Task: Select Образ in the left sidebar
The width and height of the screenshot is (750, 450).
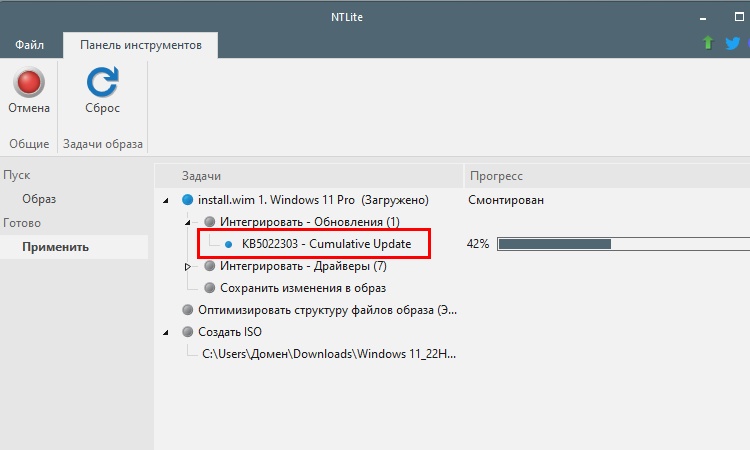Action: (39, 199)
